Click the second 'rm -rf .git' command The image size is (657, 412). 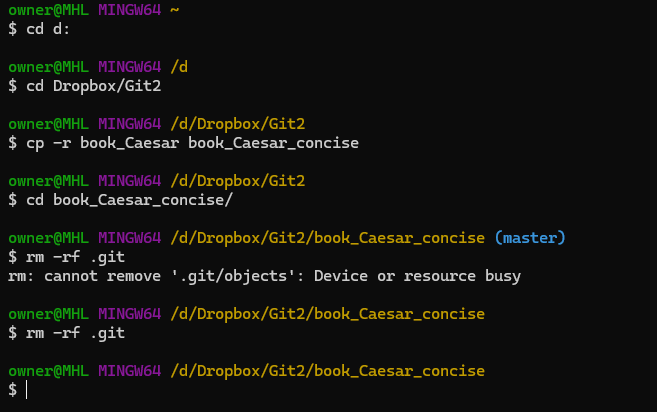tap(75, 333)
